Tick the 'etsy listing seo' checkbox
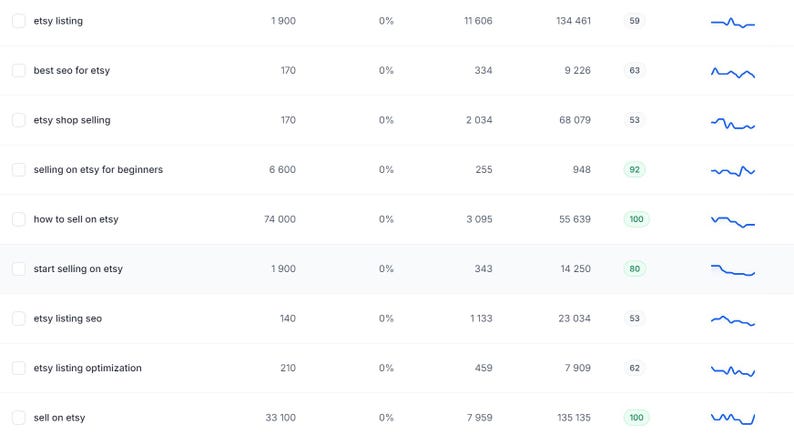 point(19,319)
